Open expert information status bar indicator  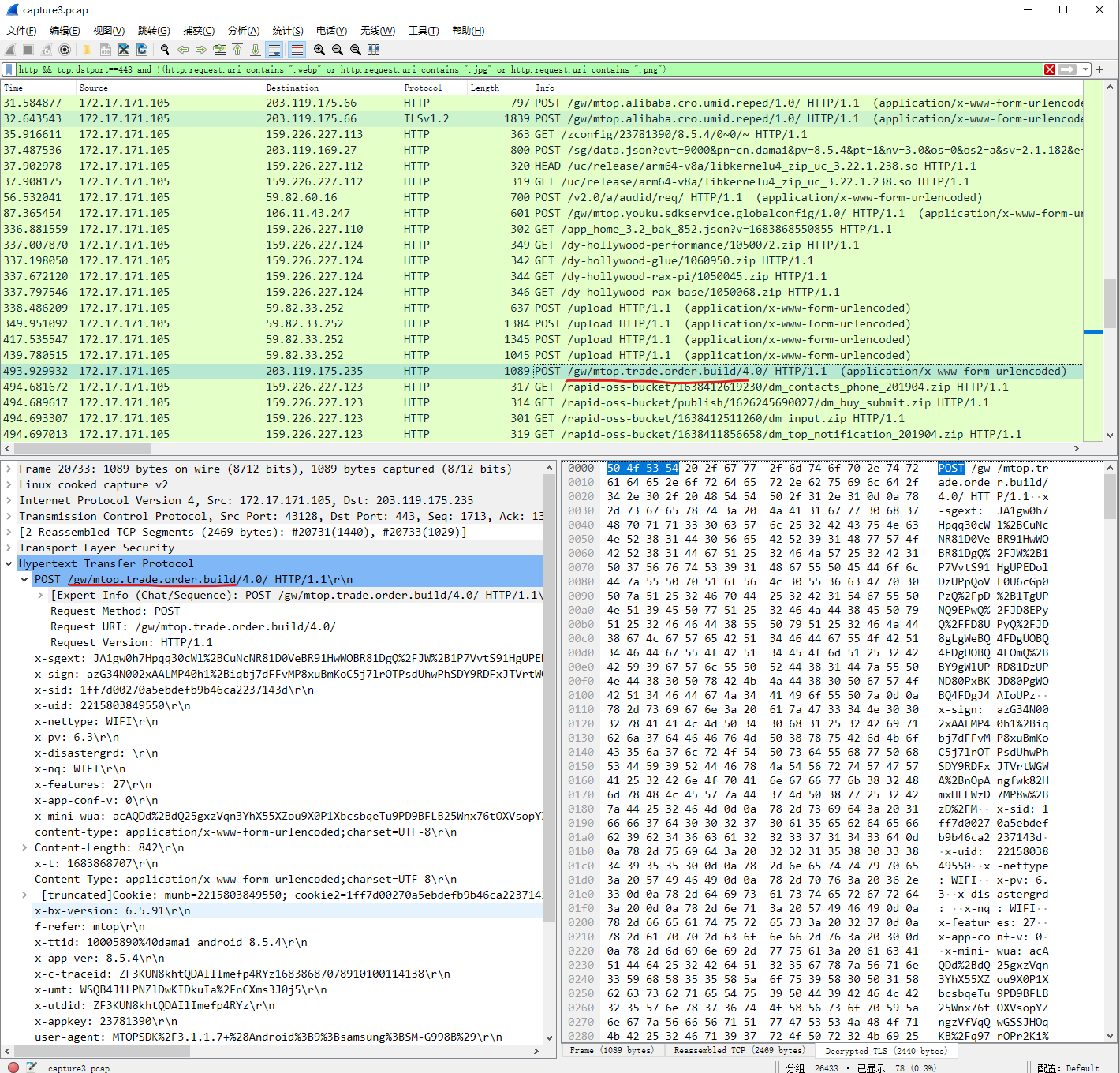pos(13,1067)
